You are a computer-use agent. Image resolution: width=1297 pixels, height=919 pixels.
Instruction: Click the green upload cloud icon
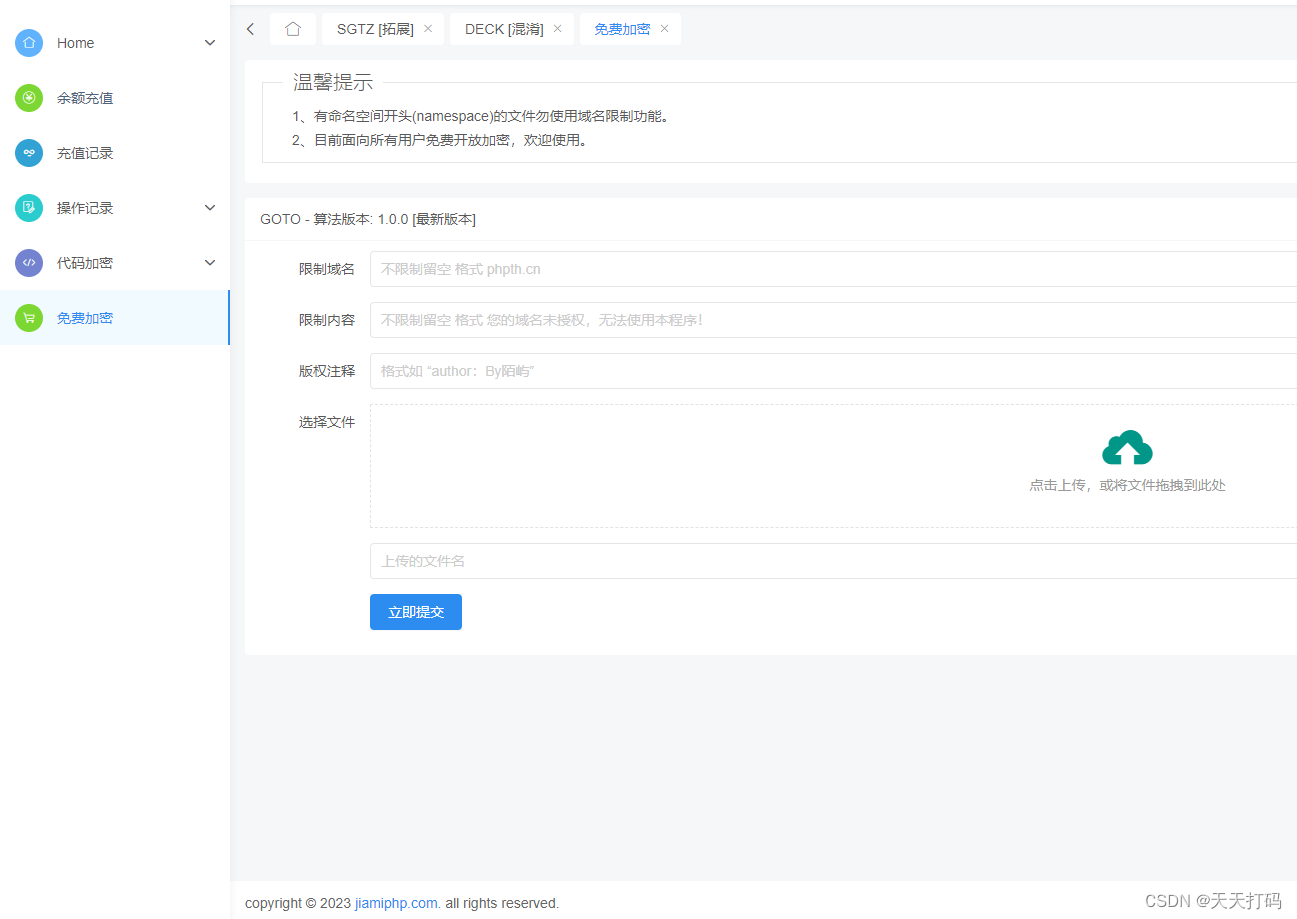(x=1127, y=447)
